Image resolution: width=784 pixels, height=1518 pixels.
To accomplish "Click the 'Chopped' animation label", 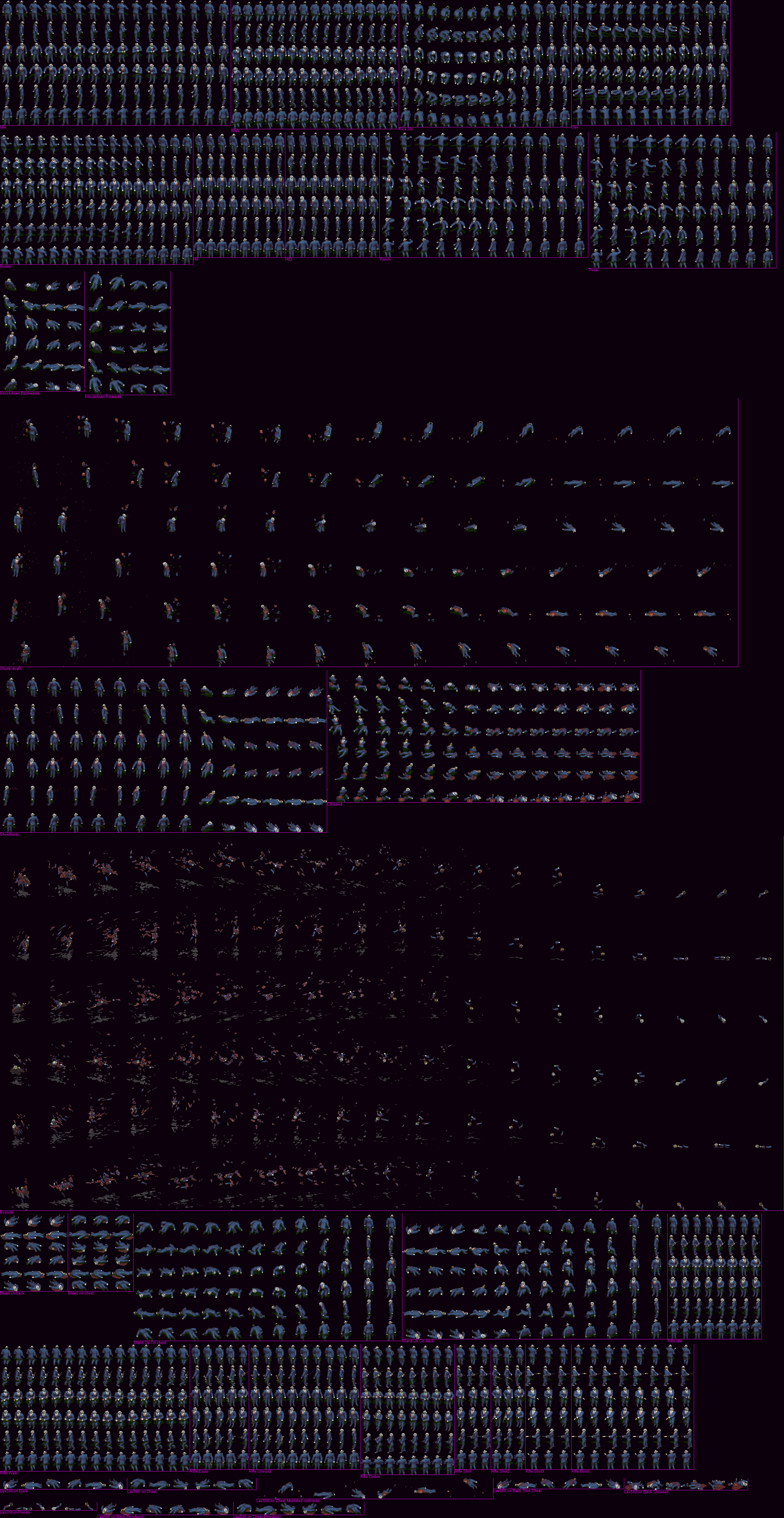I will (x=335, y=804).
